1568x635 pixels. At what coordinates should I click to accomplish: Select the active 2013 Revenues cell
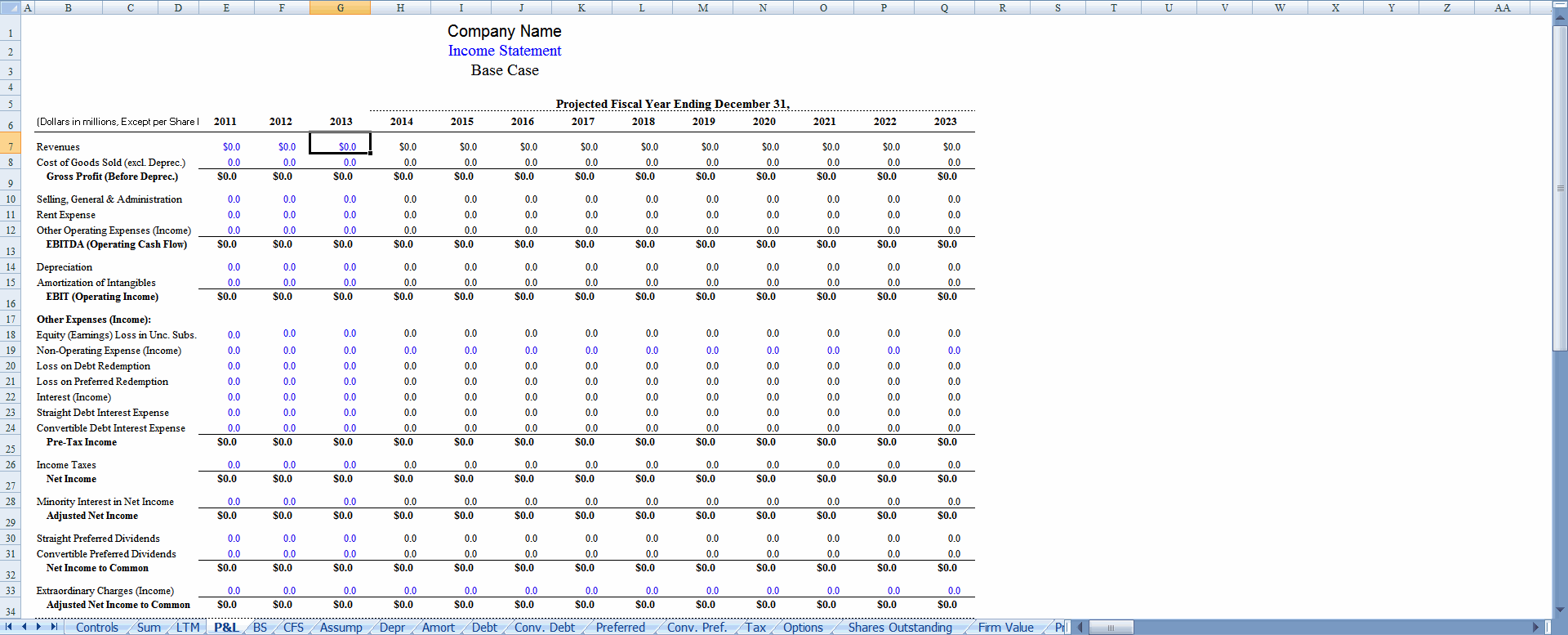coord(341,143)
